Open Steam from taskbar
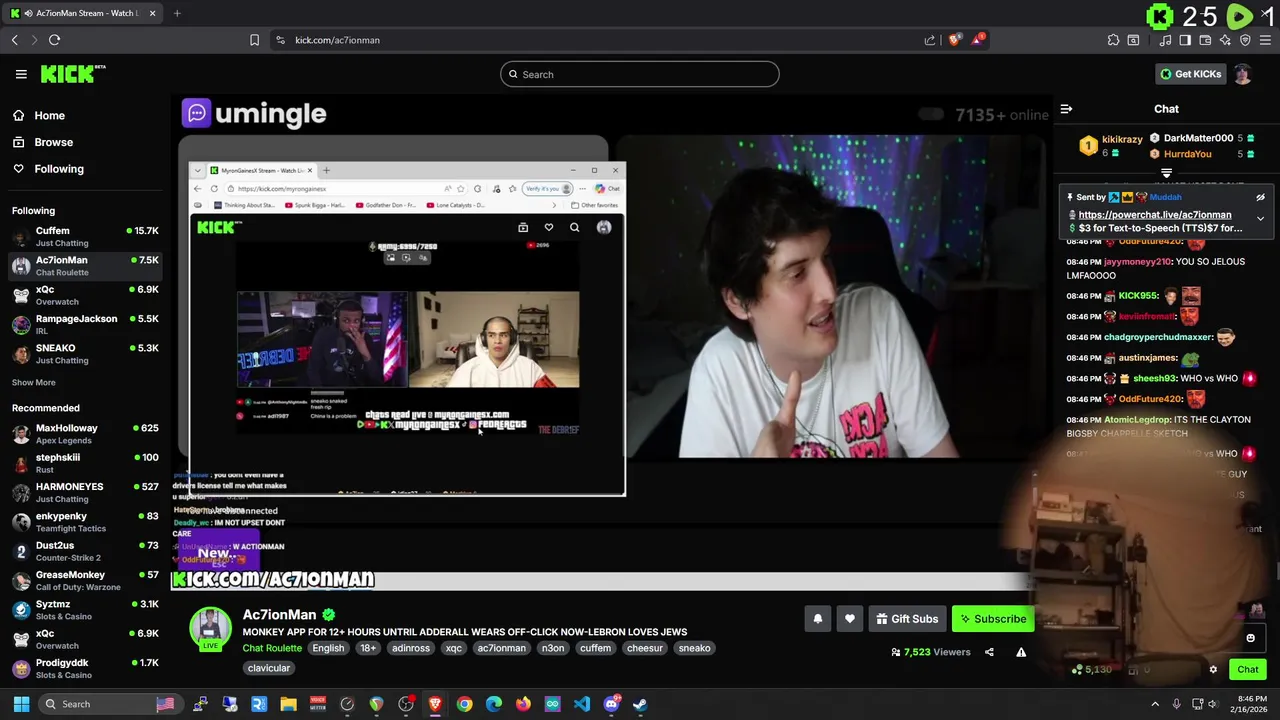Image resolution: width=1280 pixels, height=720 pixels. pyautogui.click(x=640, y=704)
